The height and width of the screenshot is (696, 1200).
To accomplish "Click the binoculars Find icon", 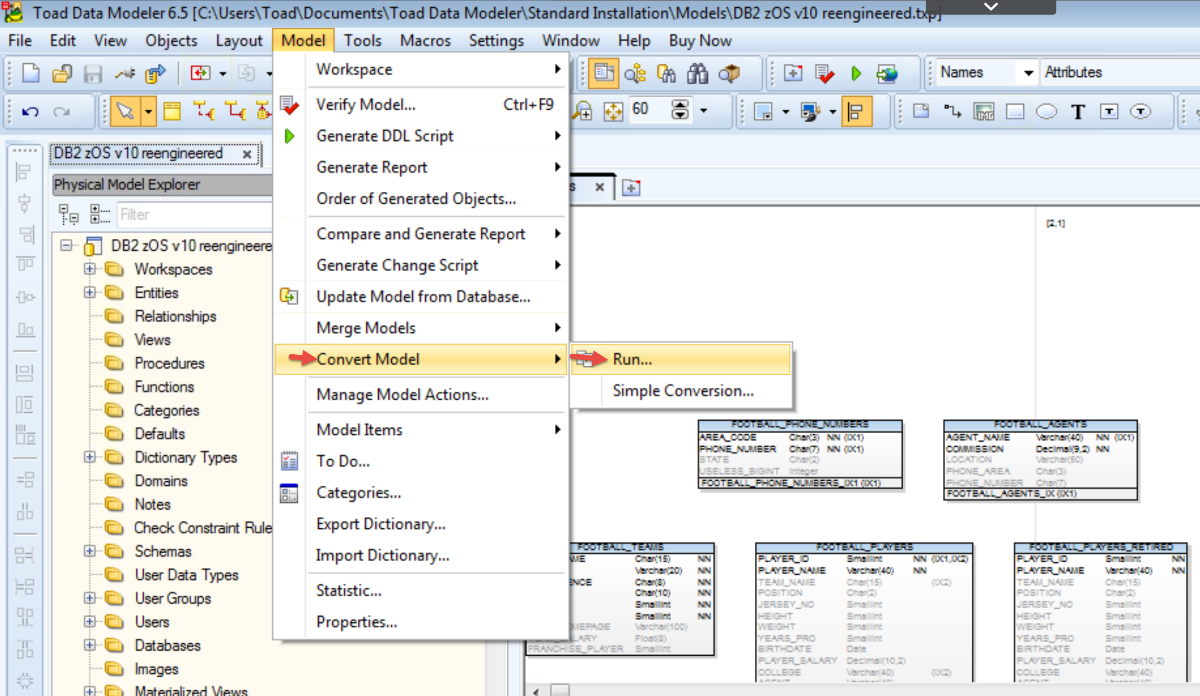I will click(698, 73).
